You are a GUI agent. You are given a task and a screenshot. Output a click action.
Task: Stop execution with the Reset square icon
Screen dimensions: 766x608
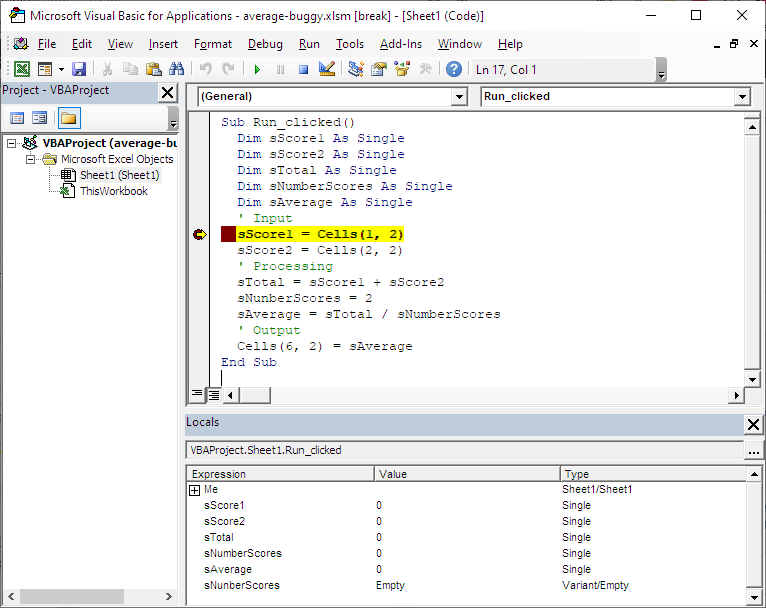(303, 69)
